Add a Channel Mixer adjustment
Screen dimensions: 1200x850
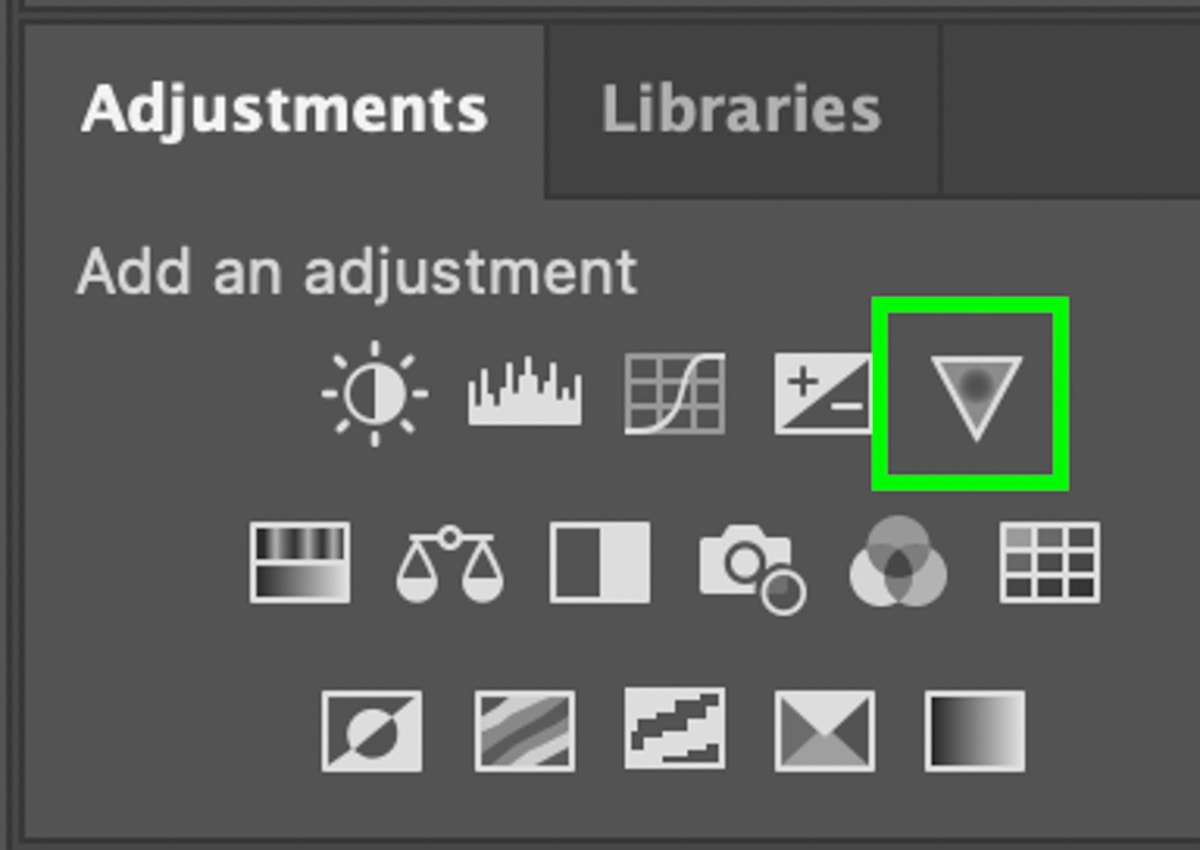coord(898,562)
